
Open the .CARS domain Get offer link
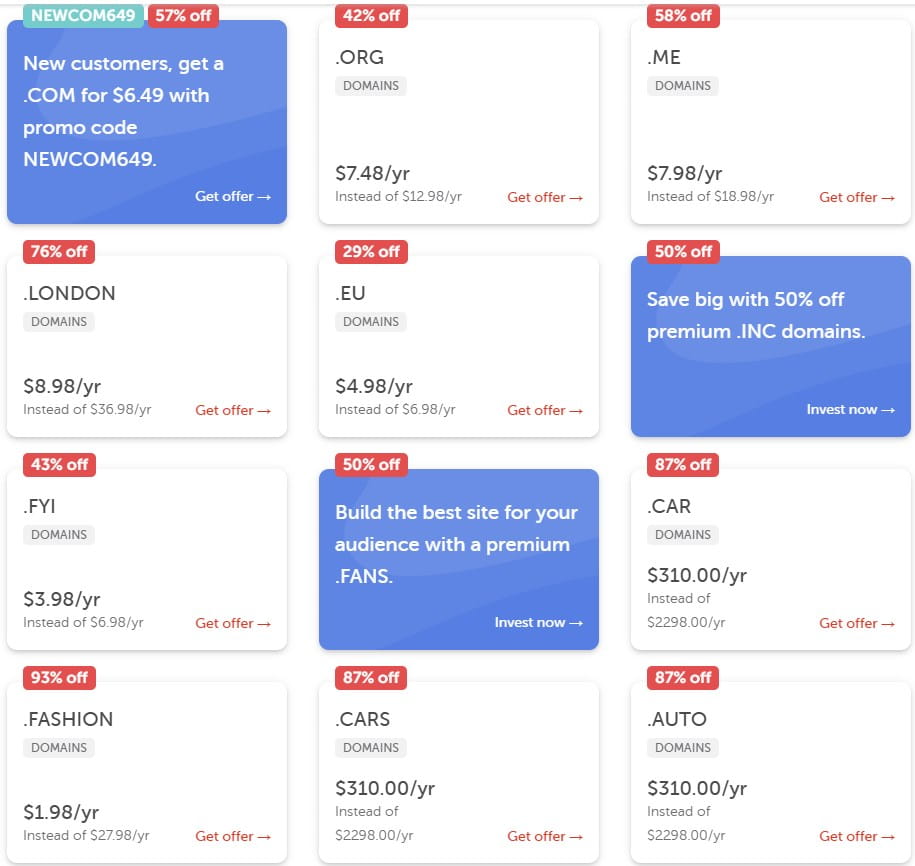(x=545, y=836)
